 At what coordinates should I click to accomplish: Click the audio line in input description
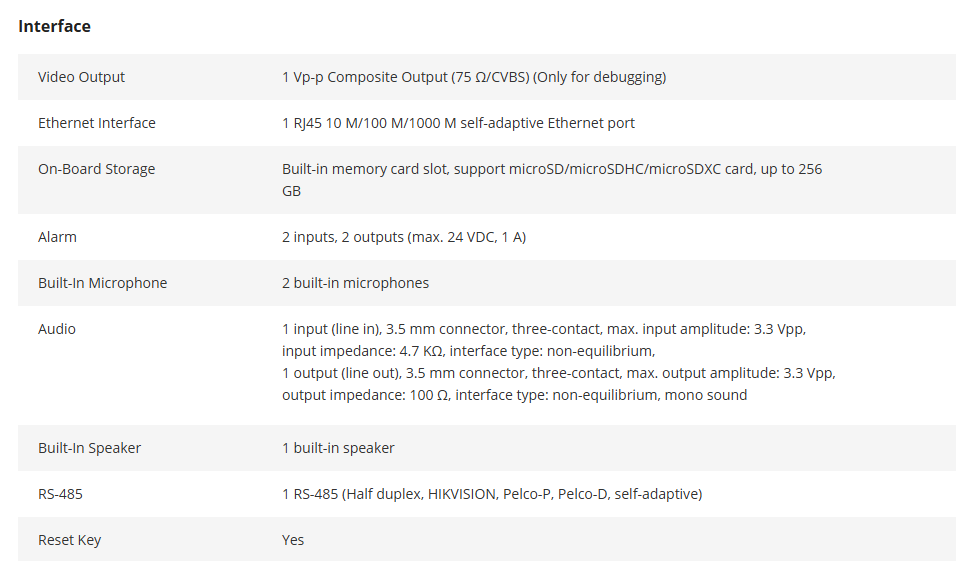point(544,340)
